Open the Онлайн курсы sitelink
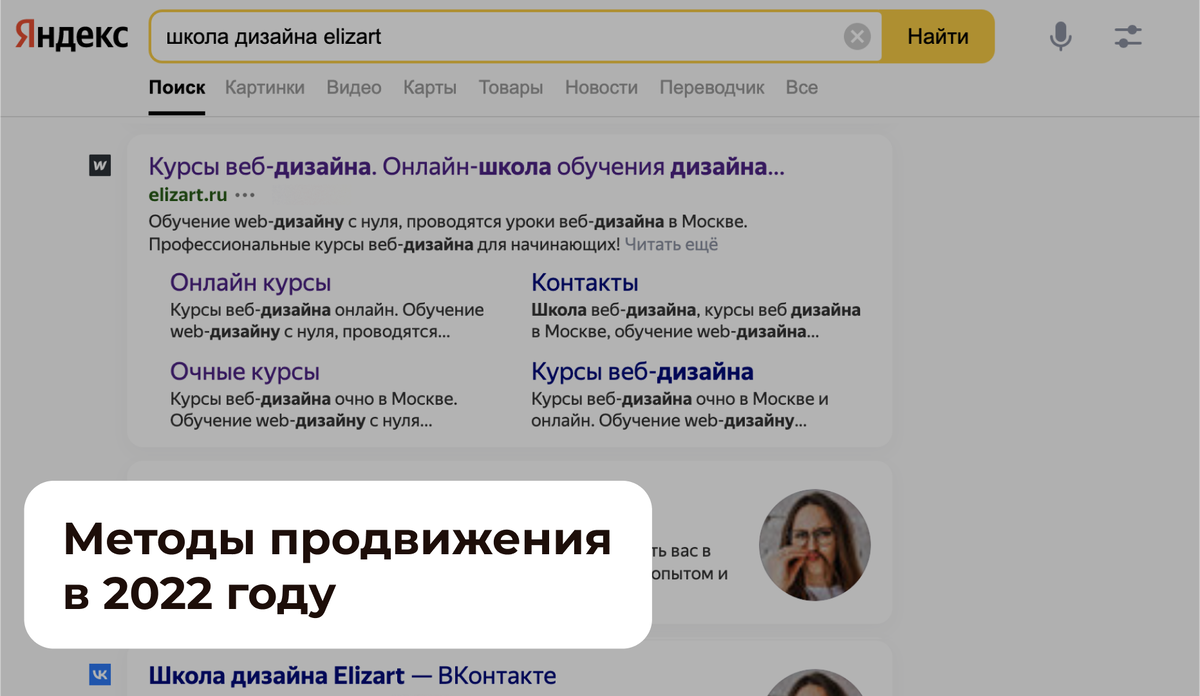This screenshot has width=1200, height=696. pos(251,283)
